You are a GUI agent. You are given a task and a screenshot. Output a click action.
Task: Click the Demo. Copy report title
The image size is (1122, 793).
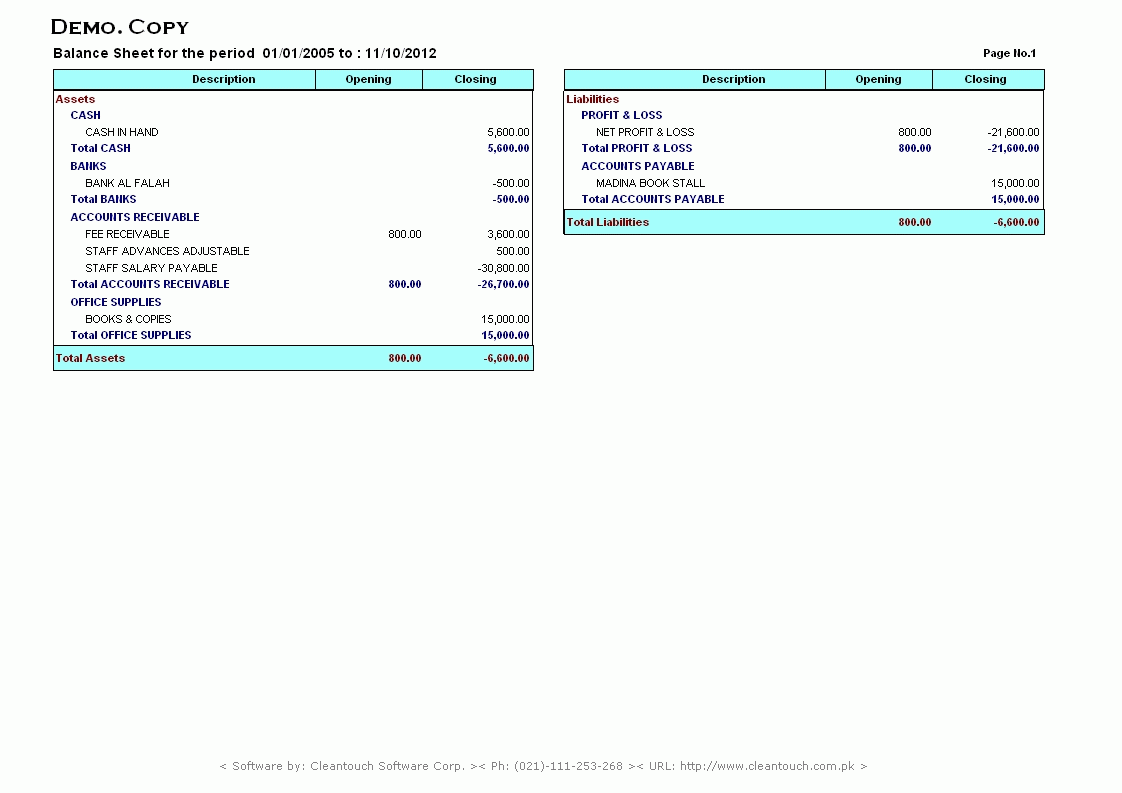point(120,27)
